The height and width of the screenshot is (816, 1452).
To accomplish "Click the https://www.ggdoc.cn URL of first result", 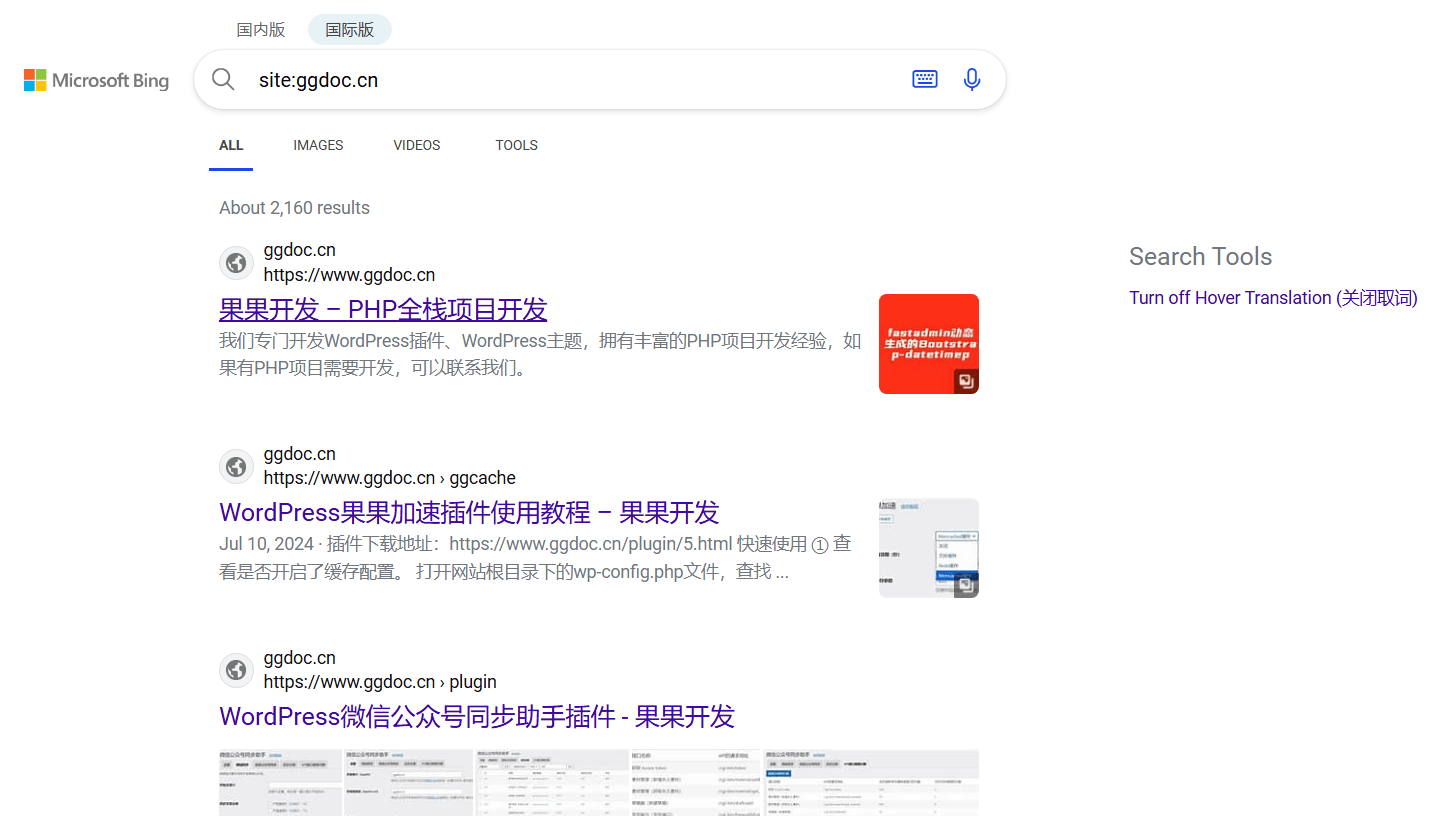I will [x=349, y=275].
